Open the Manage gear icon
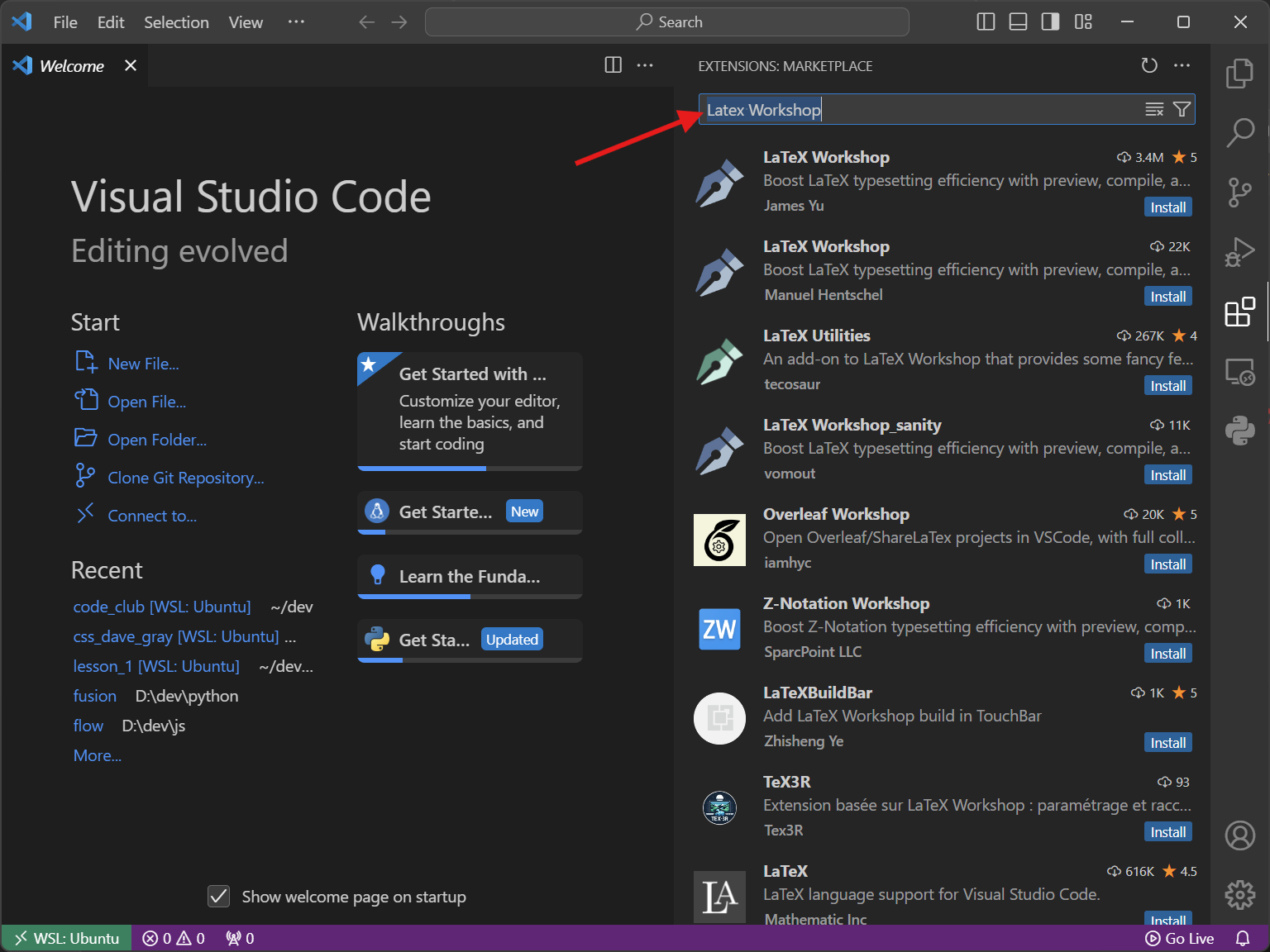Screen dimensions: 1270x952 tap(1239, 894)
